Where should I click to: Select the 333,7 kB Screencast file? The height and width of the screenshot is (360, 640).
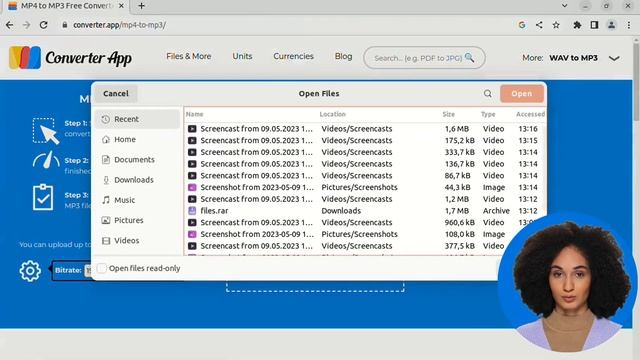click(x=364, y=152)
